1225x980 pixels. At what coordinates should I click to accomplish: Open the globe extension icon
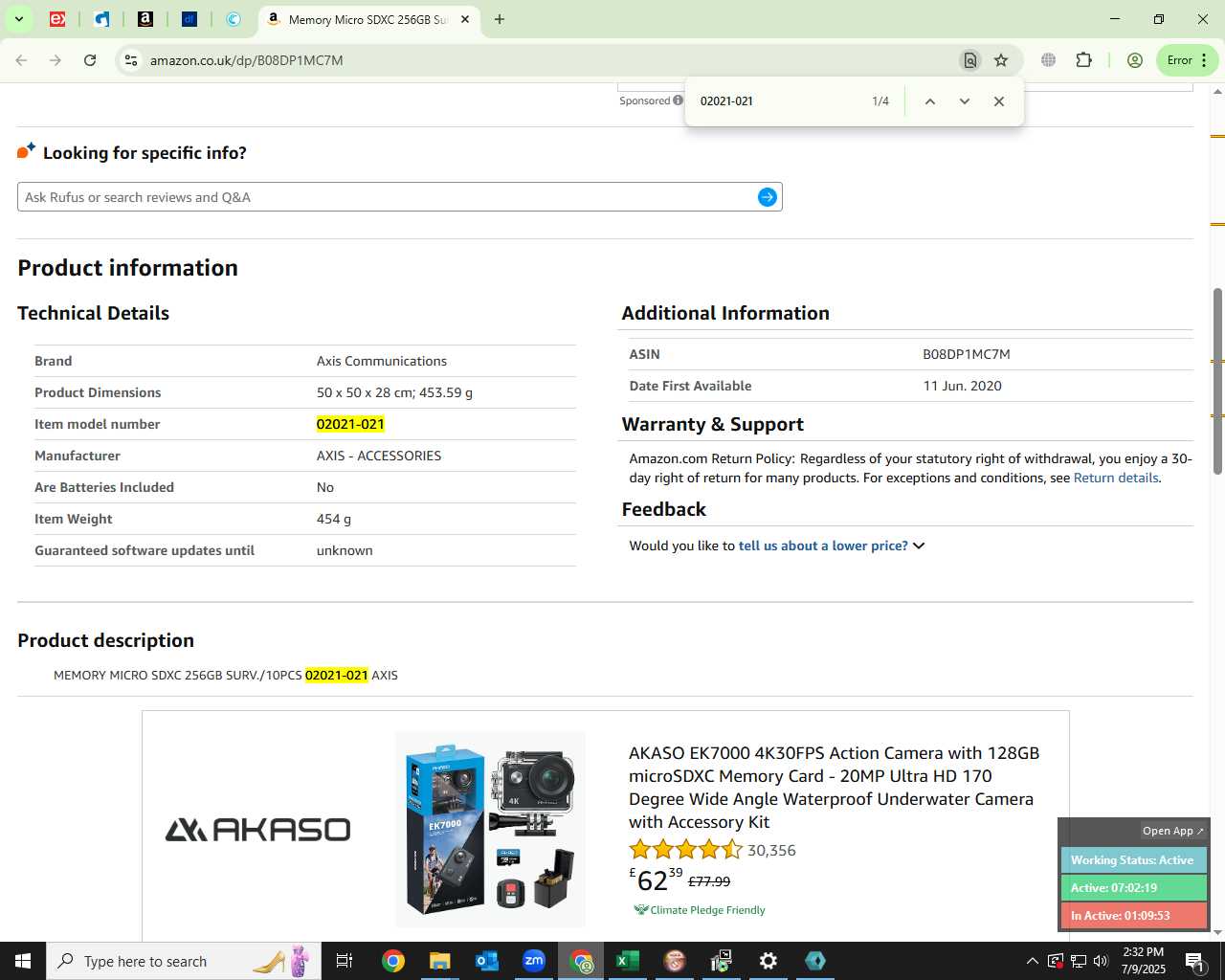(1049, 60)
